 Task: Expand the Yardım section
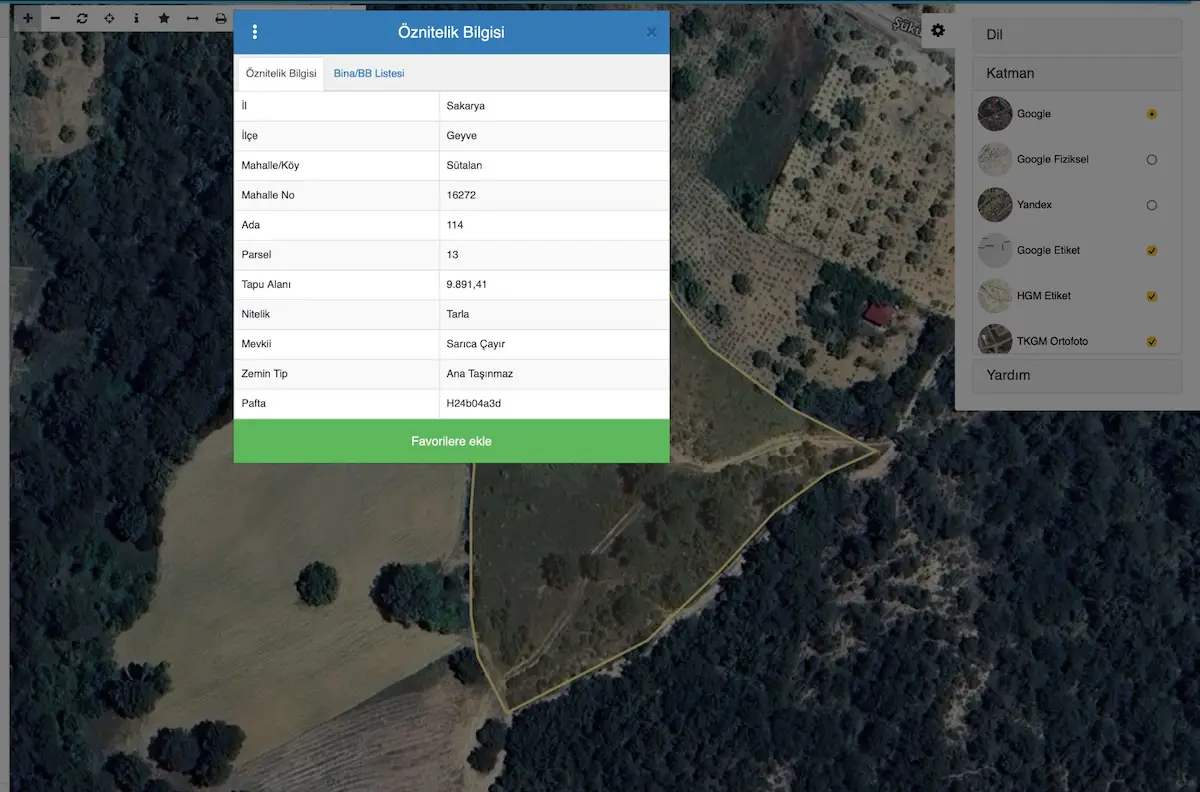[x=1077, y=375]
